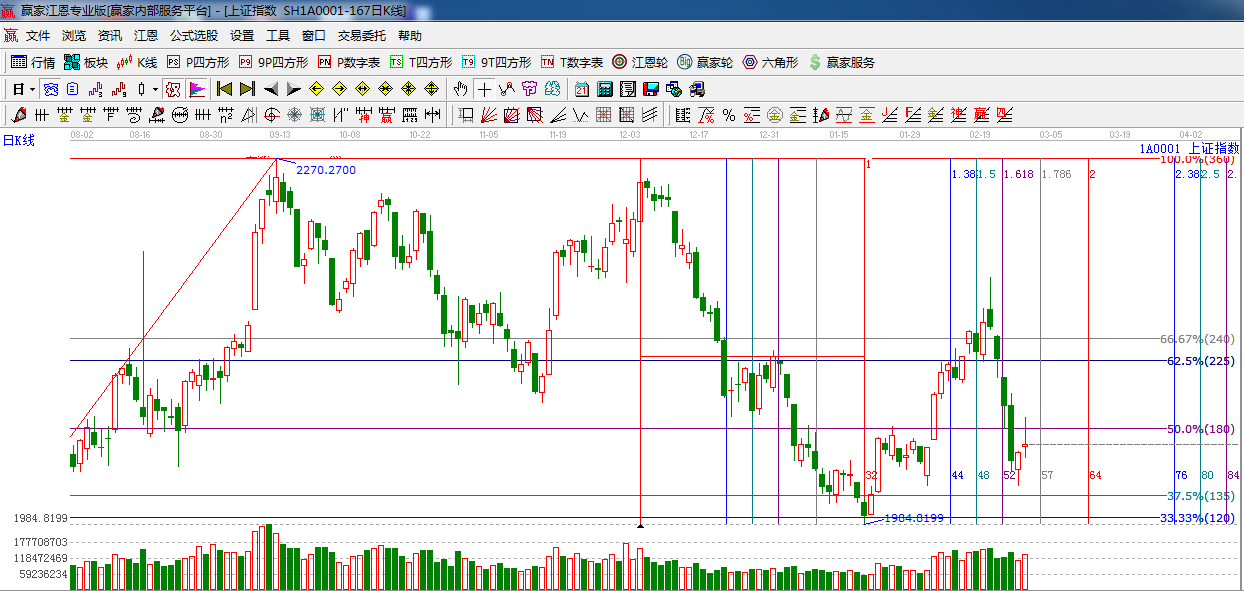Toggle the pressed volume flag indicator button
Image resolution: width=1244 pixels, height=591 pixels.
click(x=197, y=89)
